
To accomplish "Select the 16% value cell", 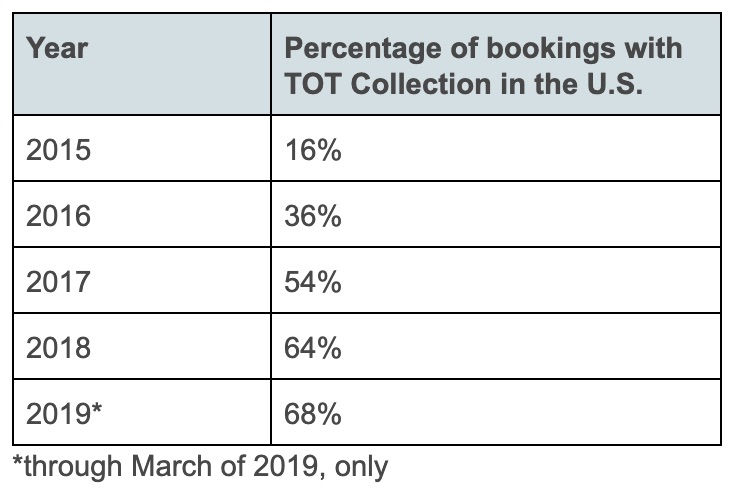I will pyautogui.click(x=313, y=150).
